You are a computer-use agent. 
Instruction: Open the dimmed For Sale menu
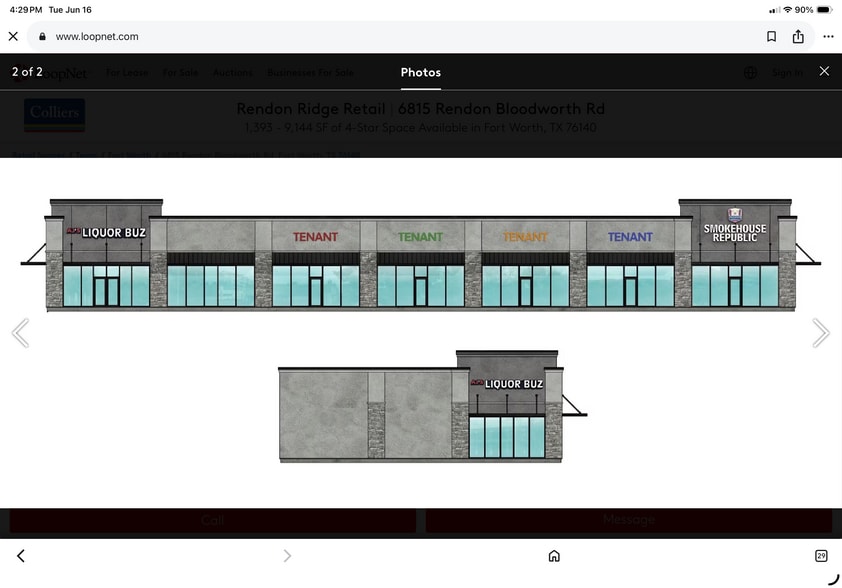point(180,72)
